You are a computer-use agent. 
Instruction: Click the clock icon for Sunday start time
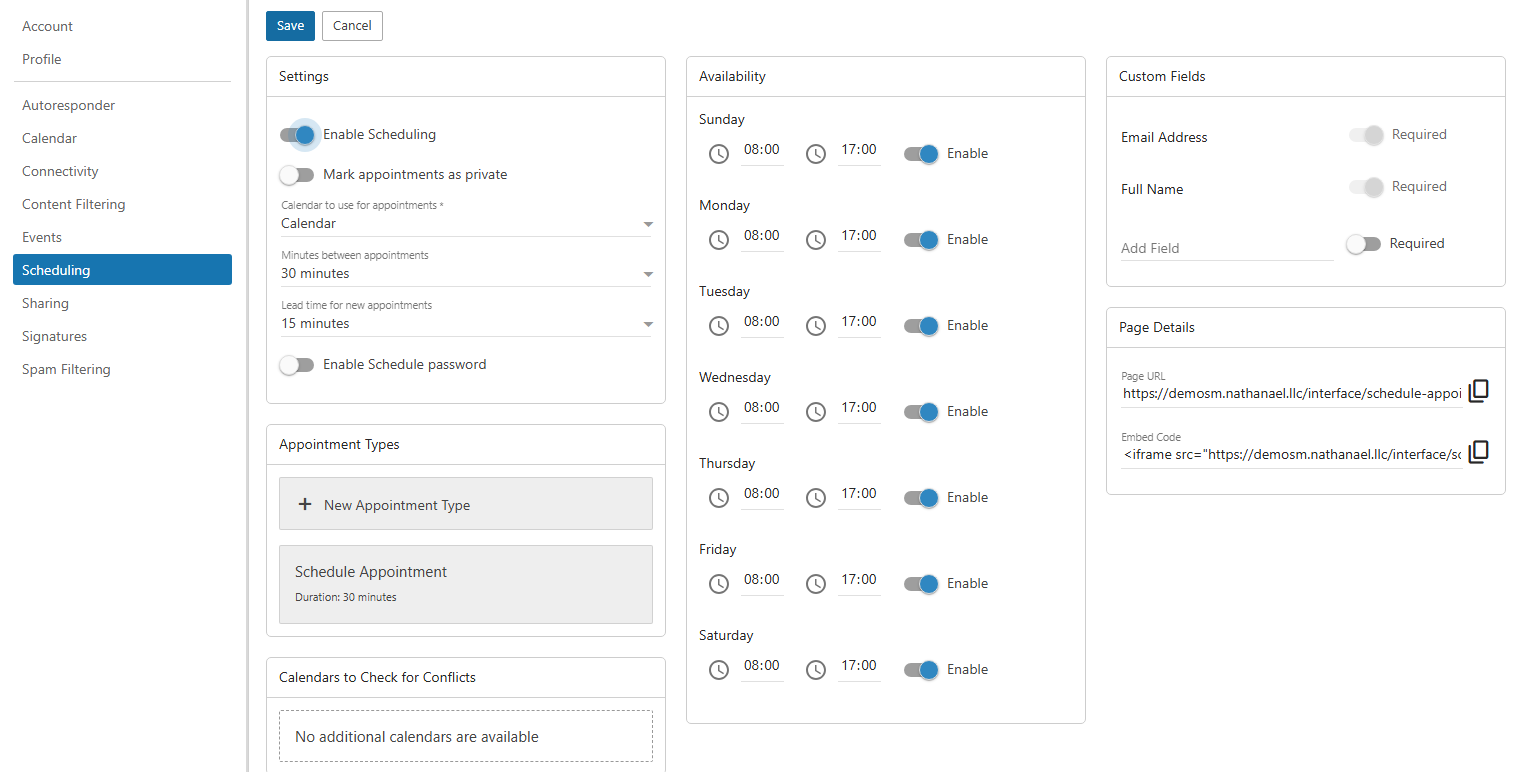coord(718,153)
